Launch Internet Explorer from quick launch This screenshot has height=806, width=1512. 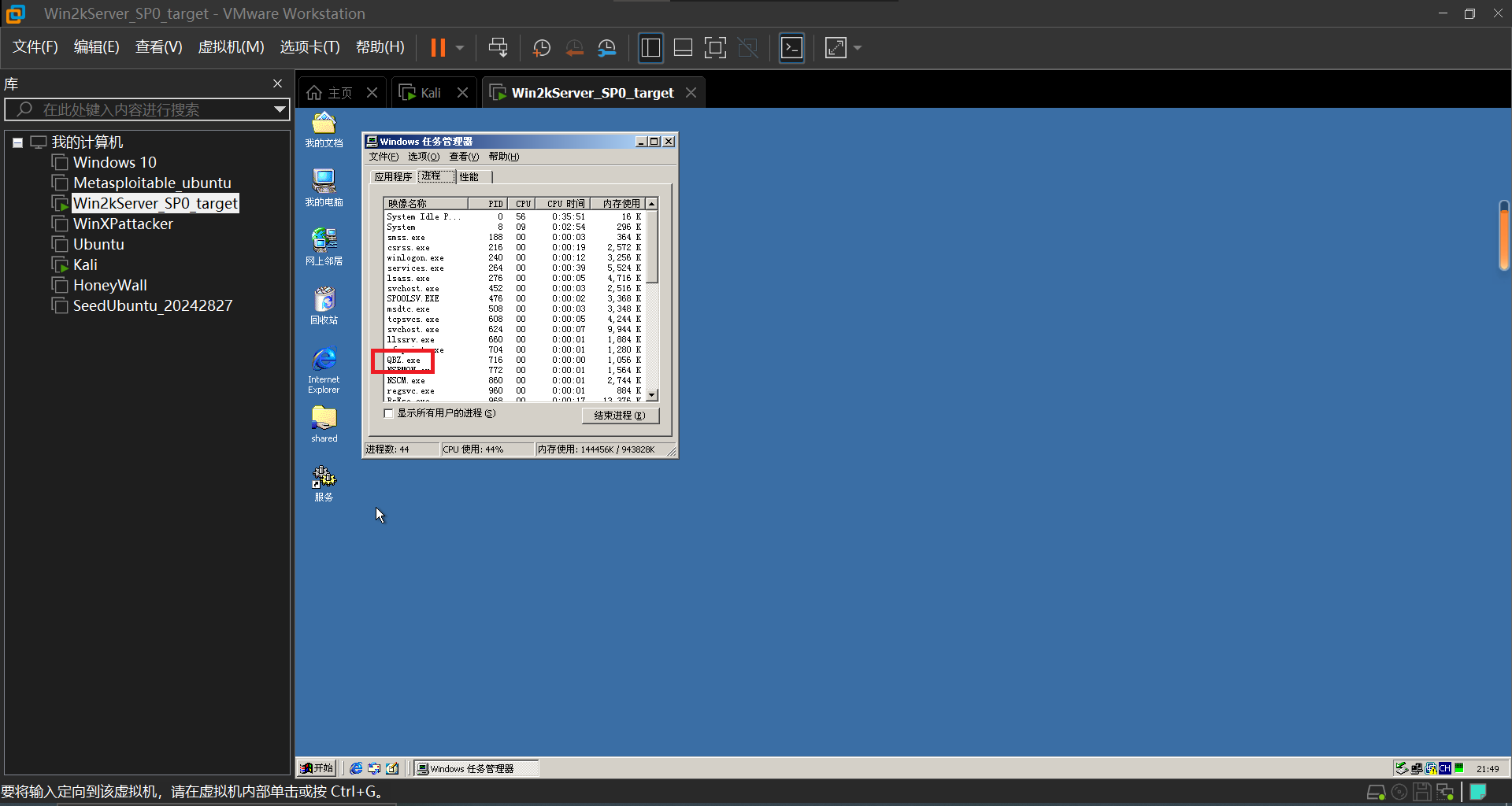(357, 768)
